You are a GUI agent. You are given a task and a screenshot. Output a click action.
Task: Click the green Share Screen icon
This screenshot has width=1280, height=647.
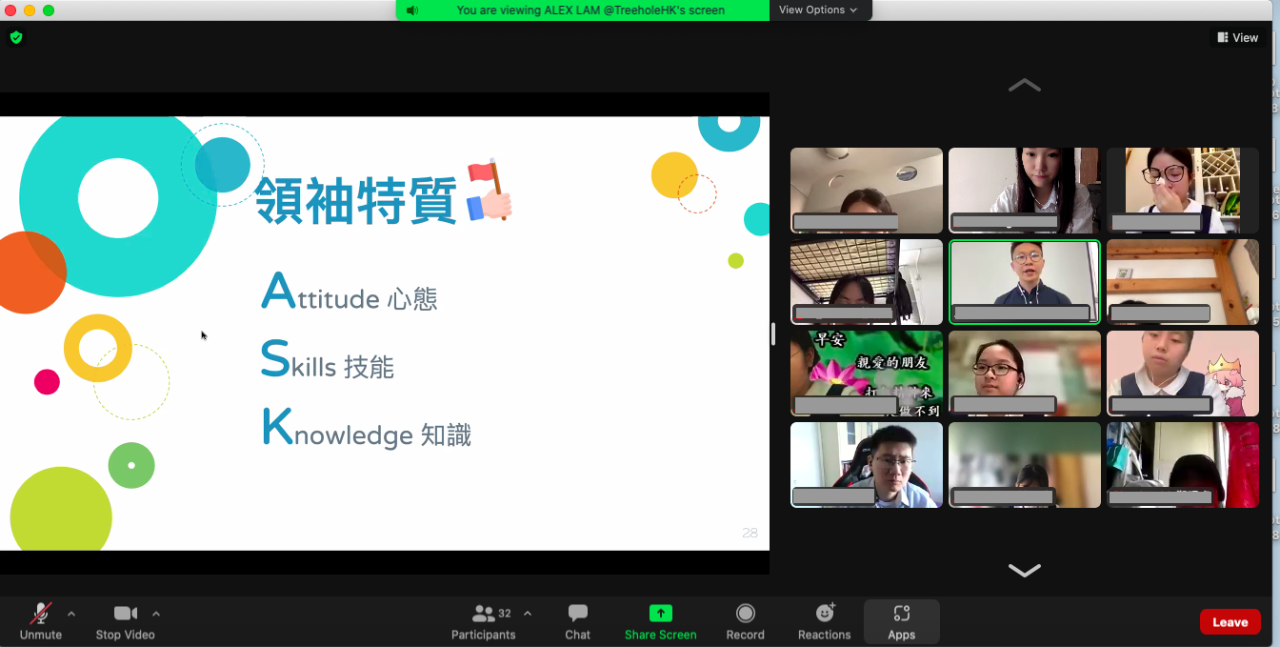point(660,613)
